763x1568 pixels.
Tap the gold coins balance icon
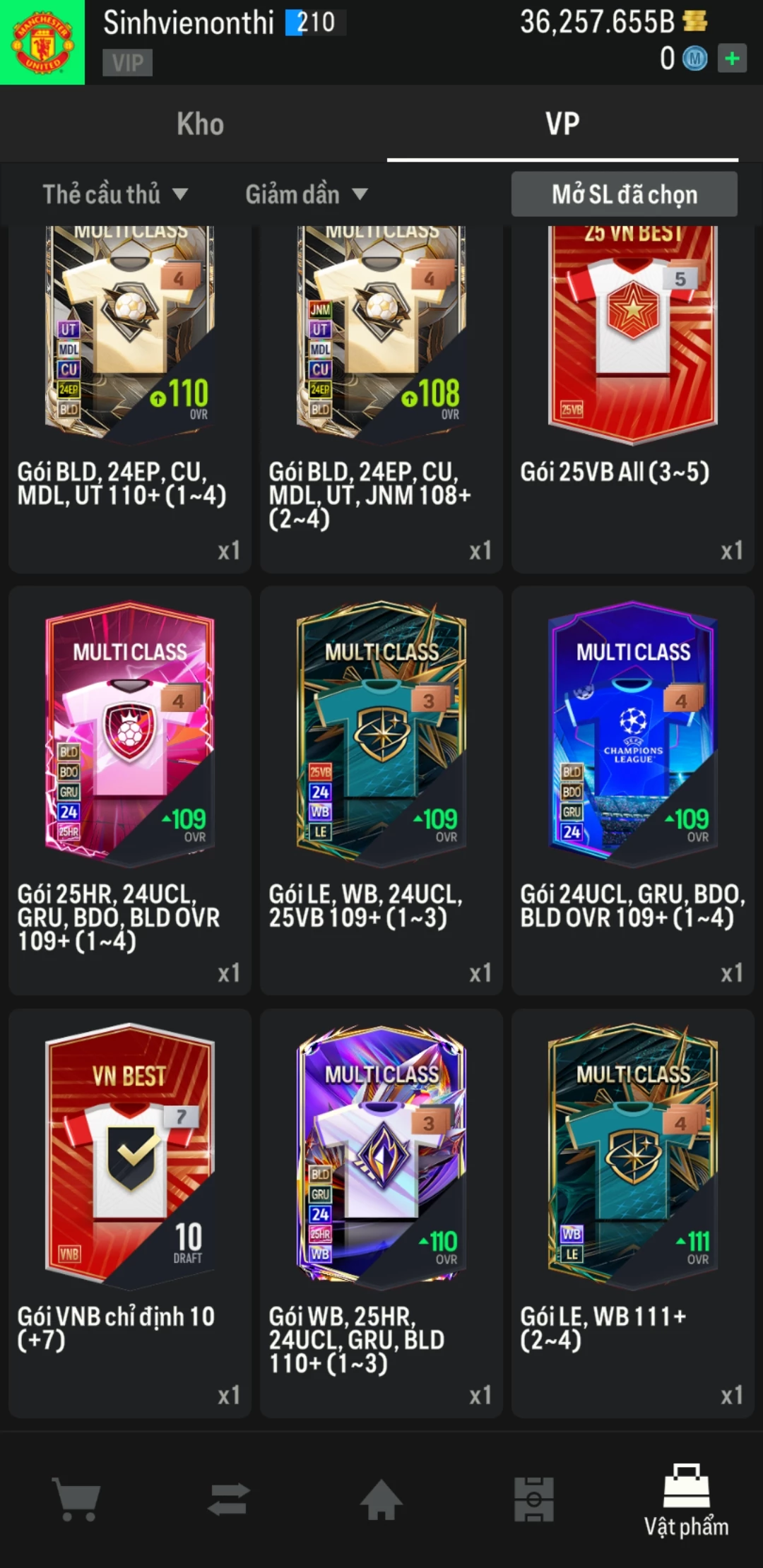click(695, 21)
